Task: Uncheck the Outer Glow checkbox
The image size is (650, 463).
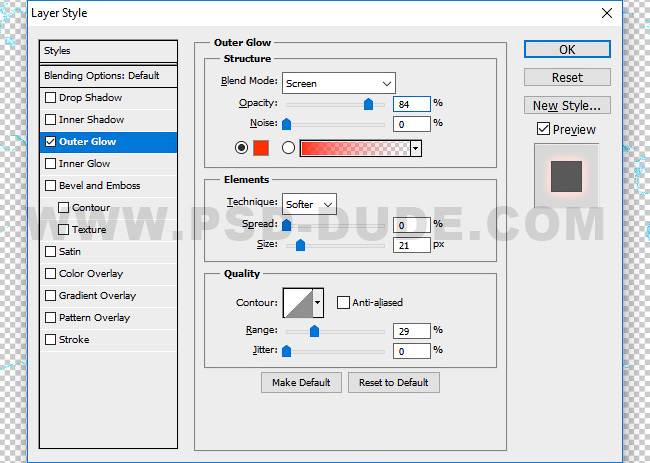Action: [x=50, y=141]
